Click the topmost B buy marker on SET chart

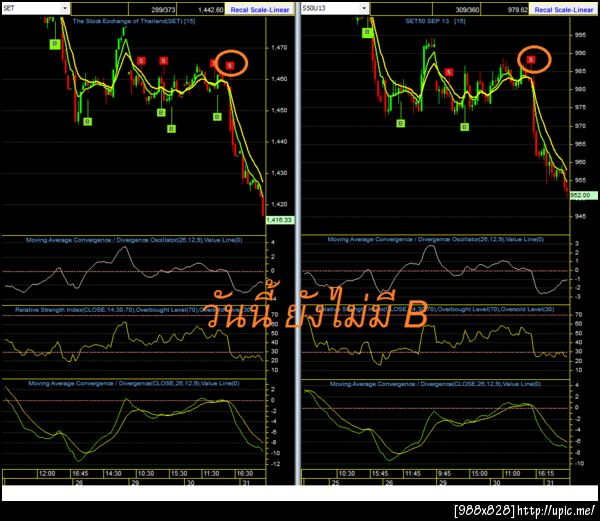55,44
